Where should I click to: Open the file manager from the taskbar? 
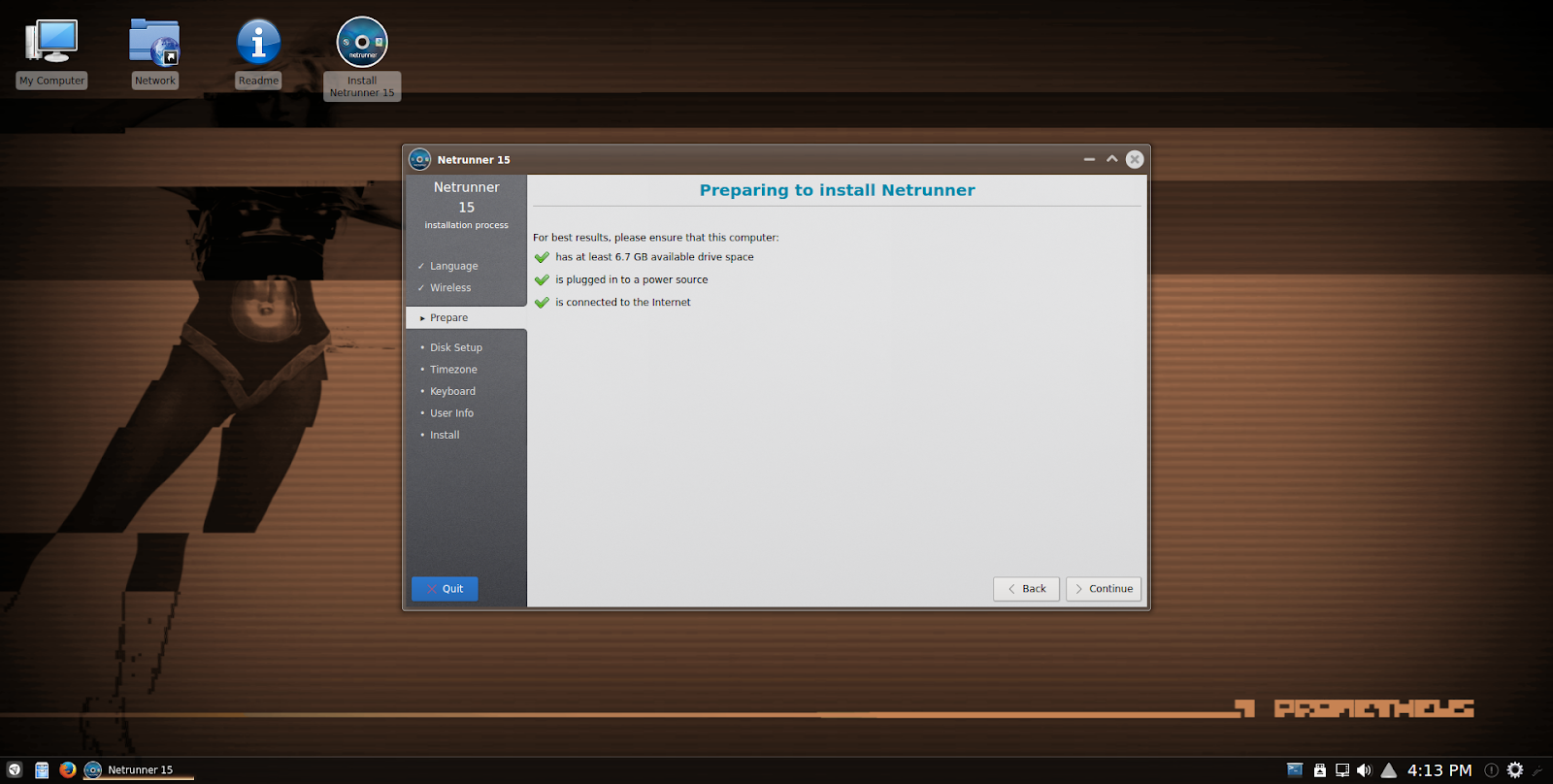point(42,769)
